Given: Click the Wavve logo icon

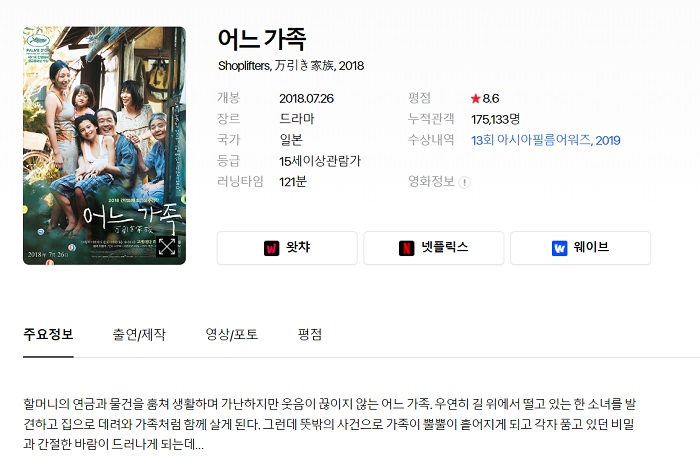Looking at the screenshot, I should pos(559,248).
